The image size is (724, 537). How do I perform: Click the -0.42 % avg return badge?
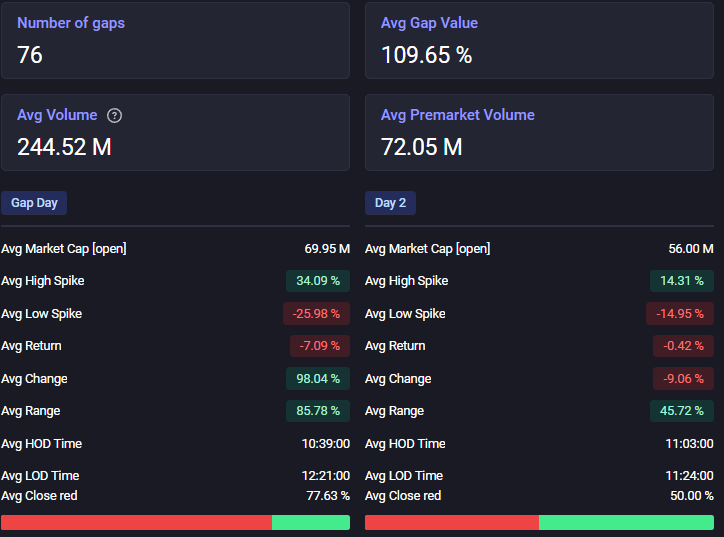pos(683,346)
